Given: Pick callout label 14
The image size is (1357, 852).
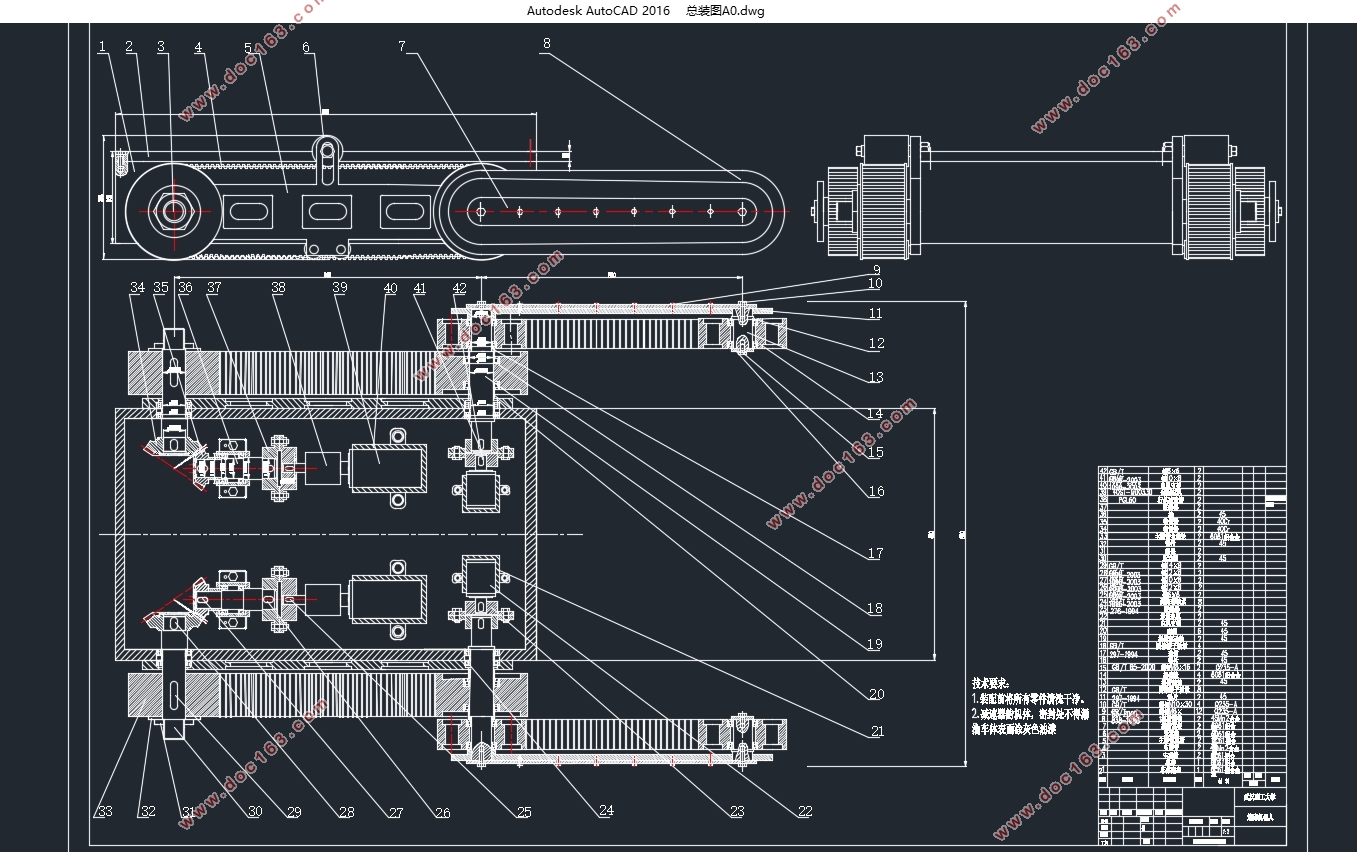Looking at the screenshot, I should point(876,413).
